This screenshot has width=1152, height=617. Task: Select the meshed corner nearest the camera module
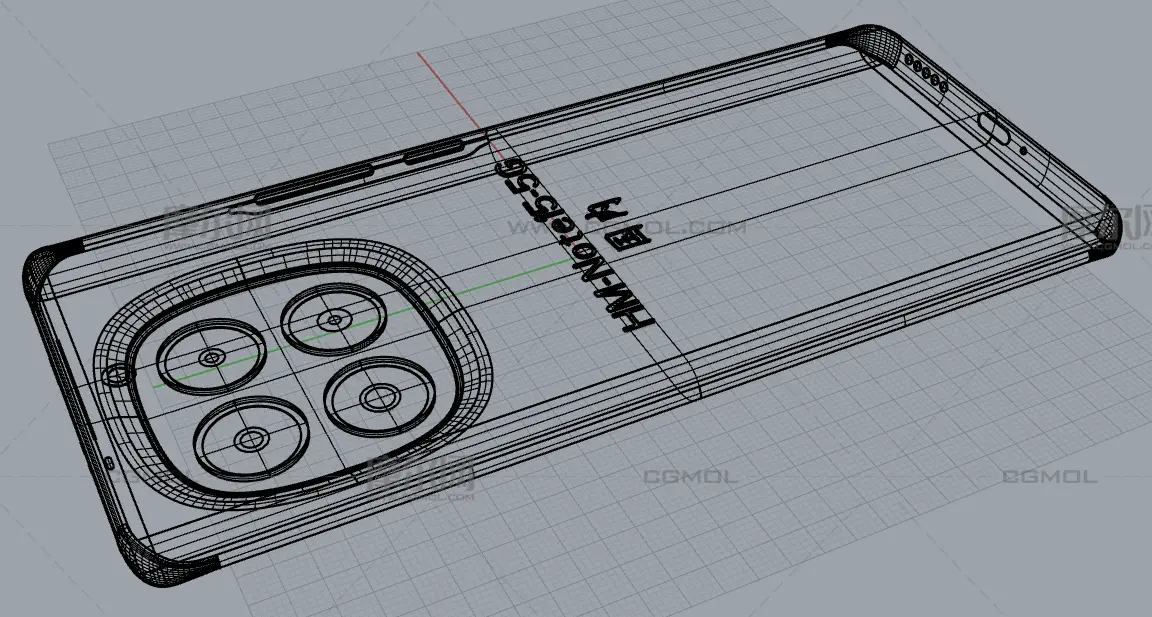[x=46, y=269]
